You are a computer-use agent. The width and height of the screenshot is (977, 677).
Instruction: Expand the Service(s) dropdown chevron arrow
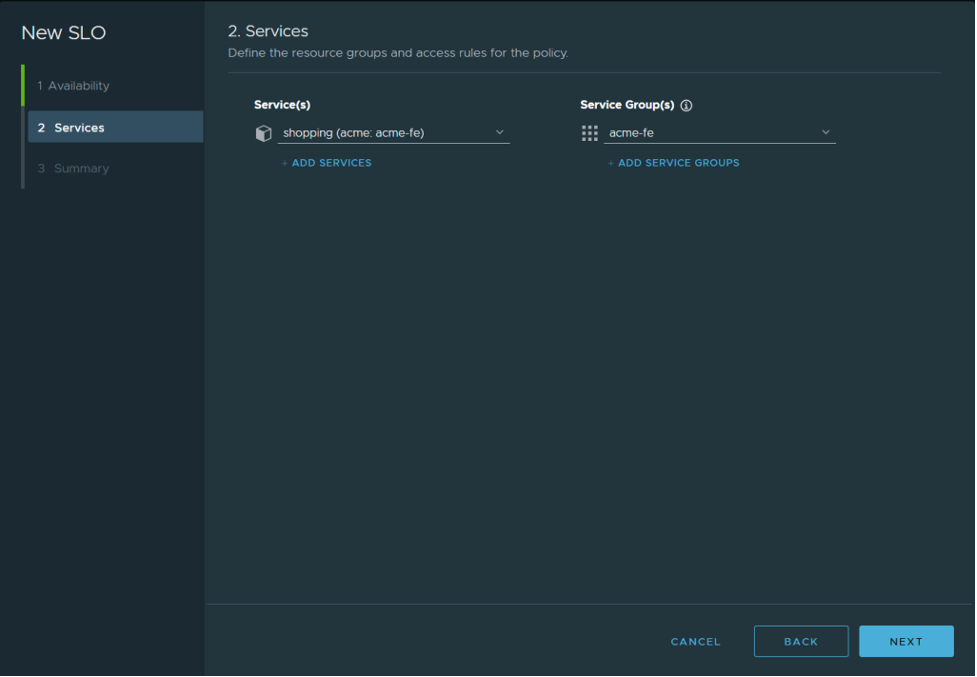pos(500,132)
